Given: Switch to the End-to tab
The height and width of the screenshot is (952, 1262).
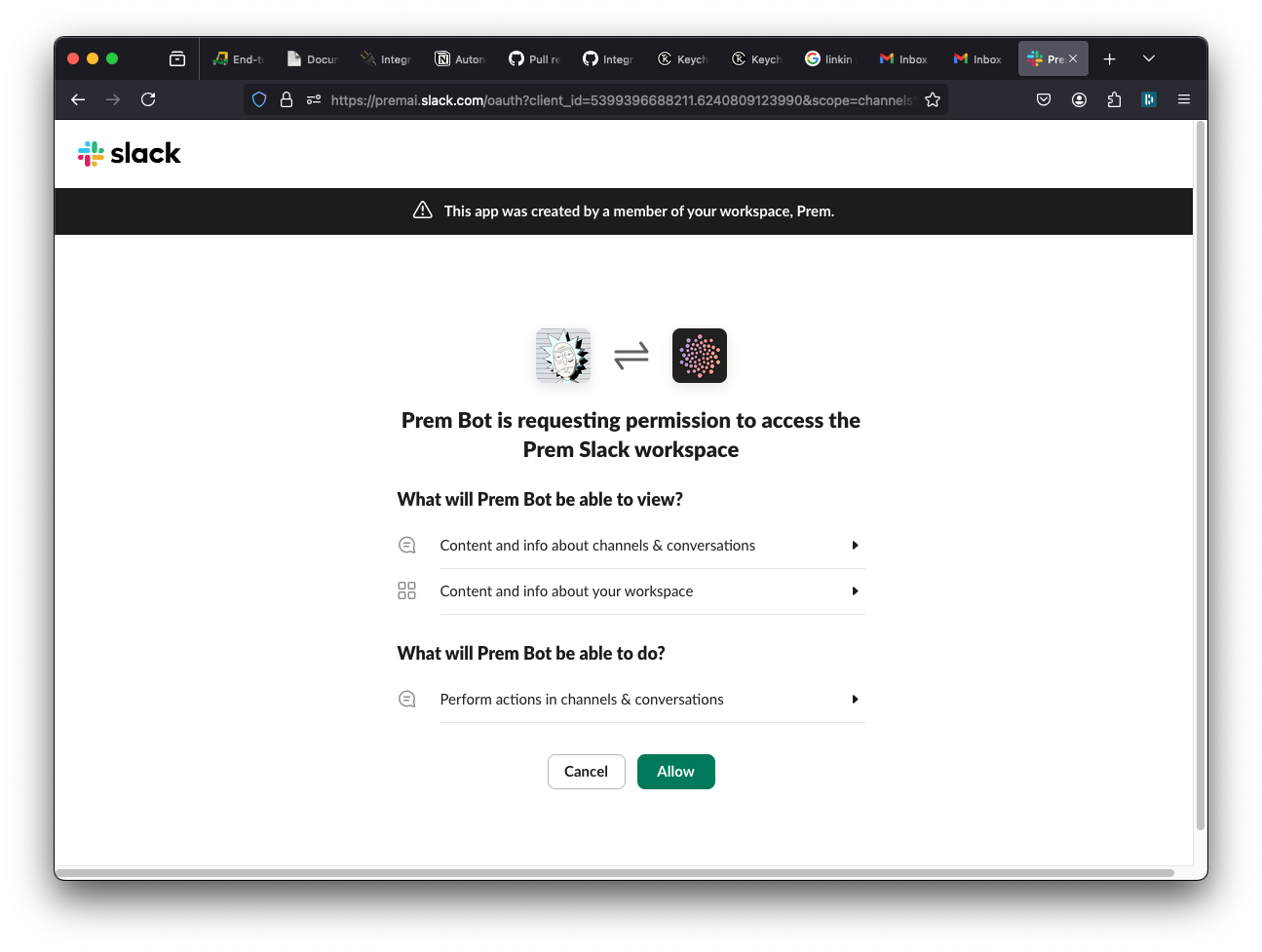Looking at the screenshot, I should coord(240,58).
